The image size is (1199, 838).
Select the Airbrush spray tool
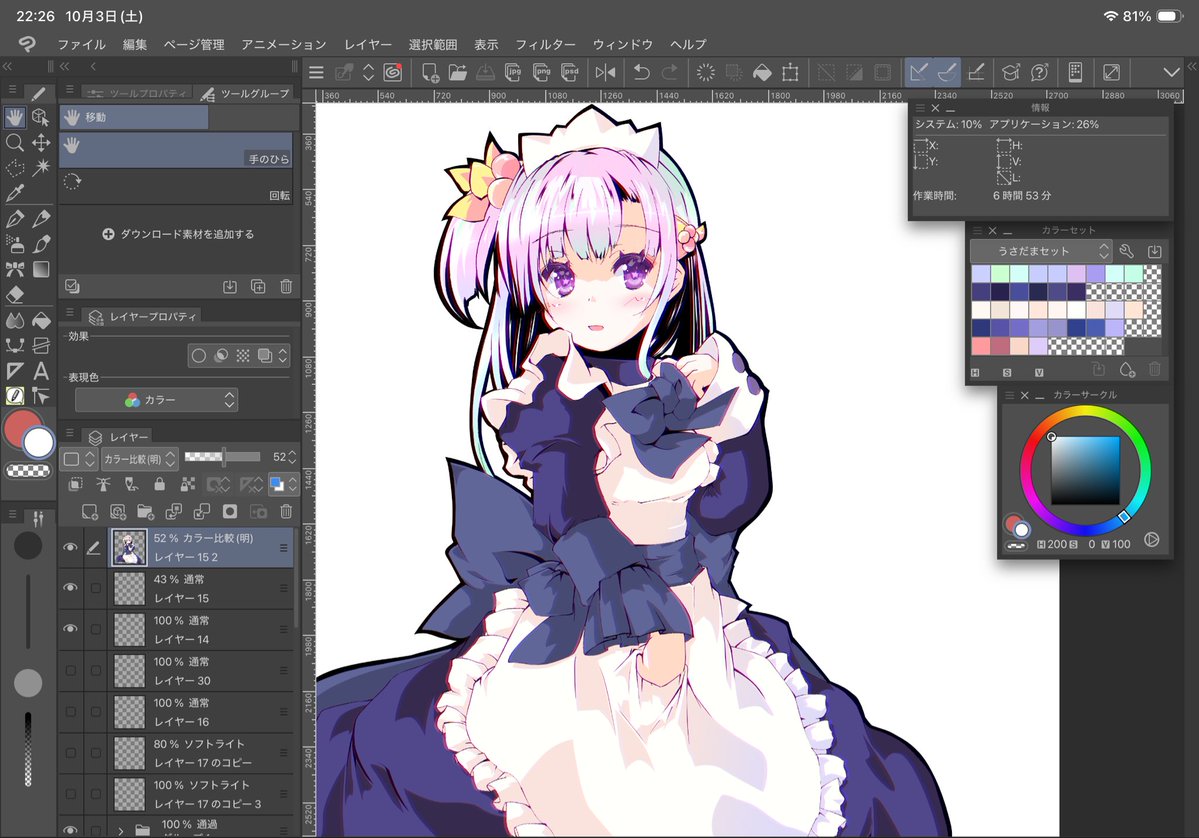pos(15,244)
